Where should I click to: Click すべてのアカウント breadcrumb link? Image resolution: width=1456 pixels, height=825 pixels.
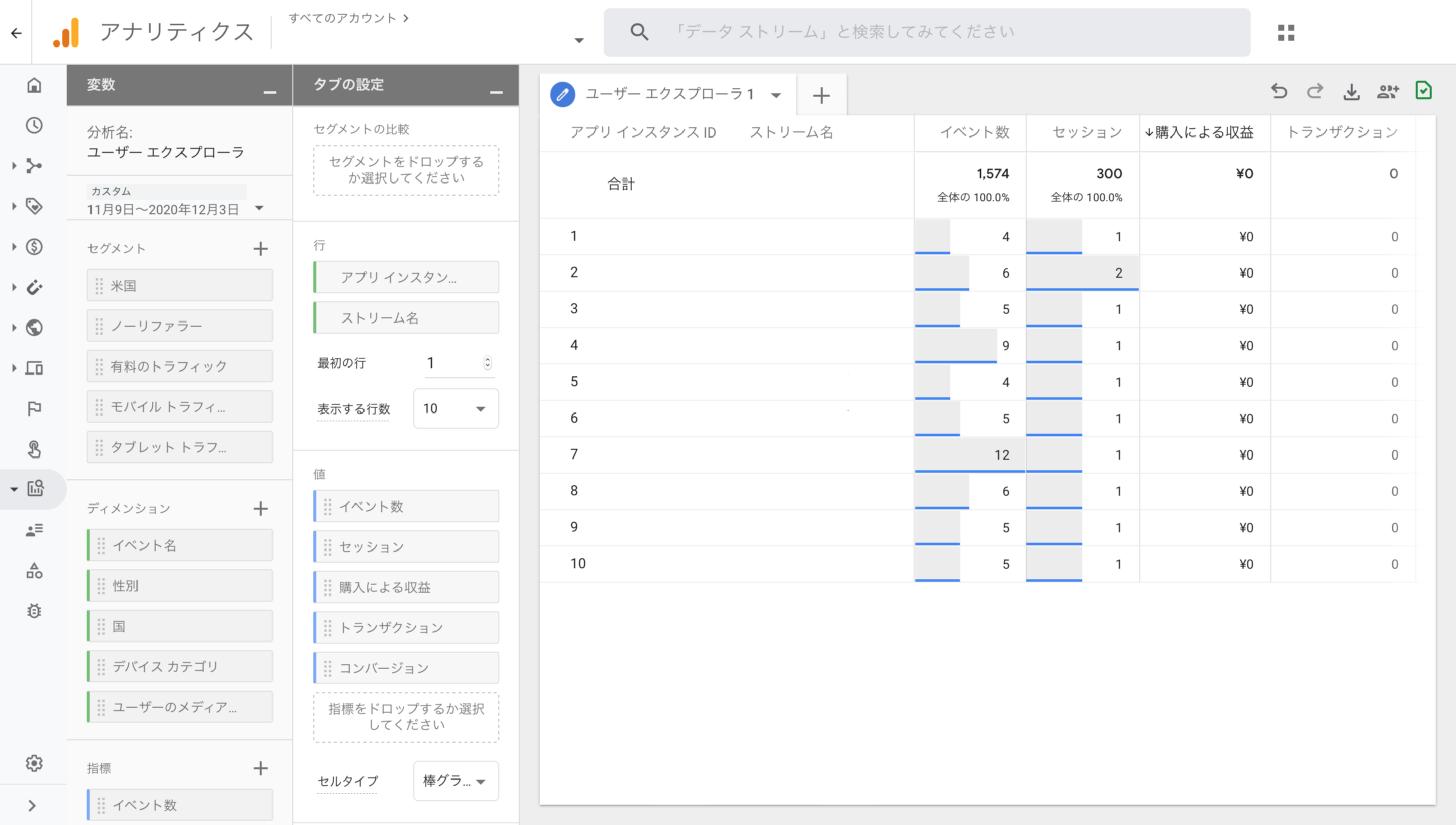tap(343, 18)
